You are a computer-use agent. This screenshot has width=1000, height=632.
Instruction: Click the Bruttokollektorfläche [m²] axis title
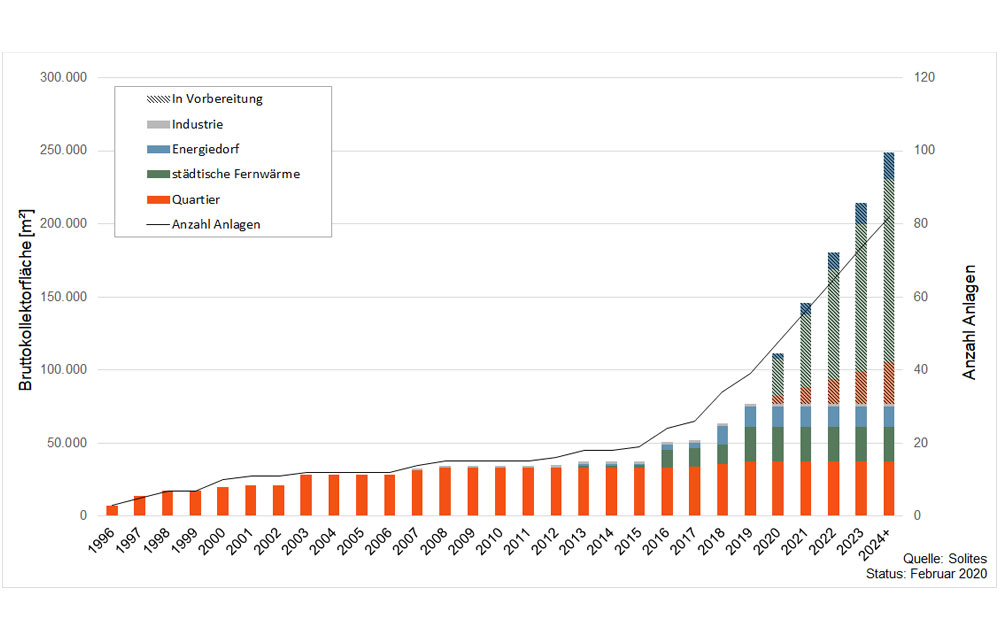(25, 300)
